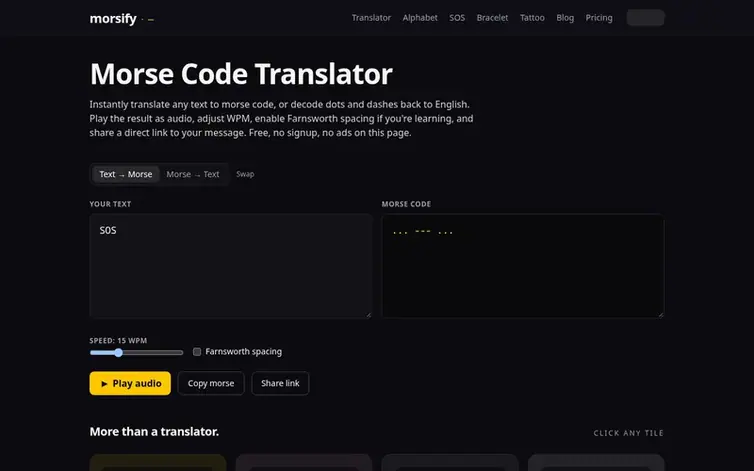
Task: Click the 'Speed: 15 WPM' label
Action: click(118, 341)
